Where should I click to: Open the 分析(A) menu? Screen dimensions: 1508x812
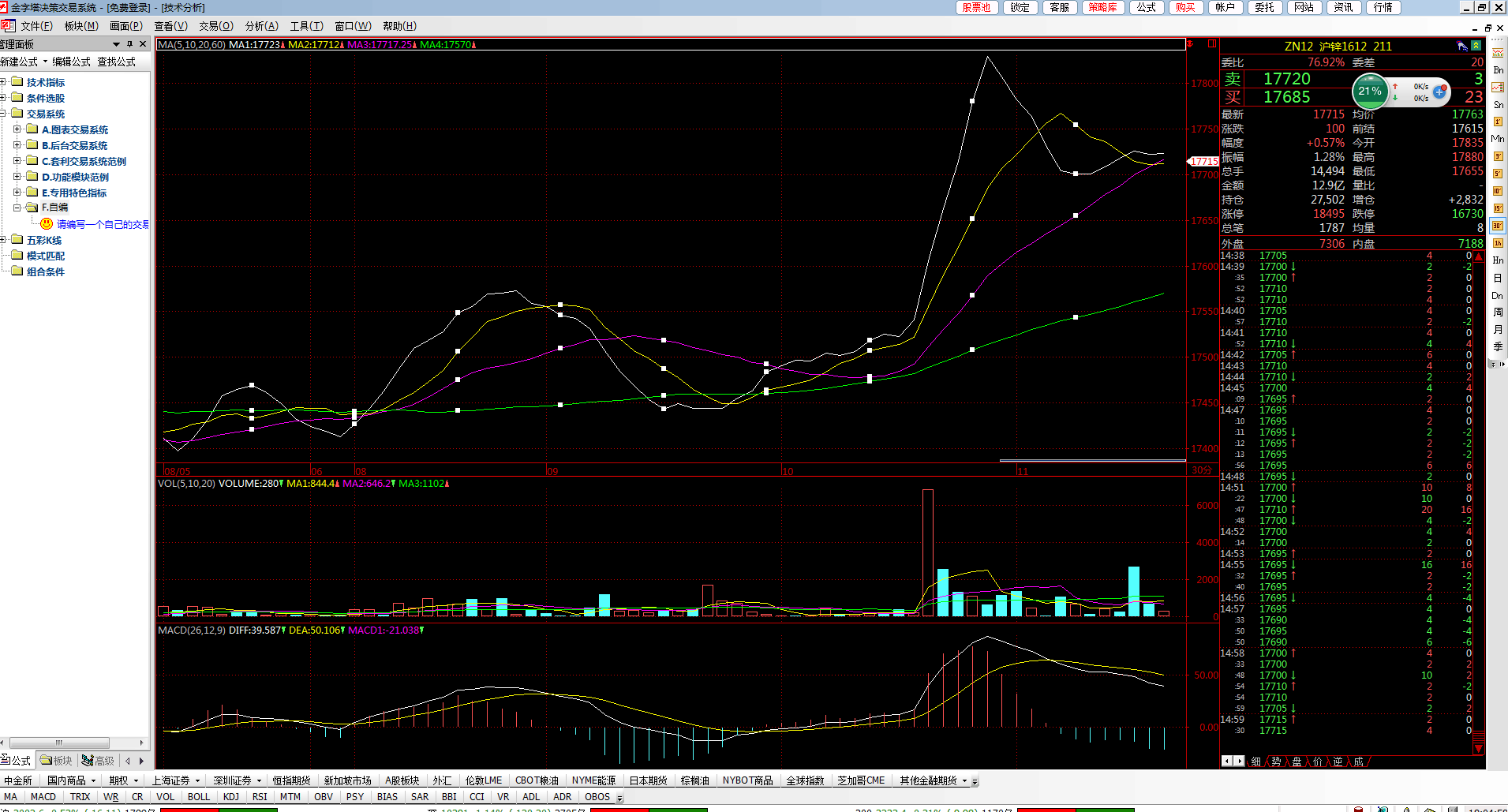(261, 26)
